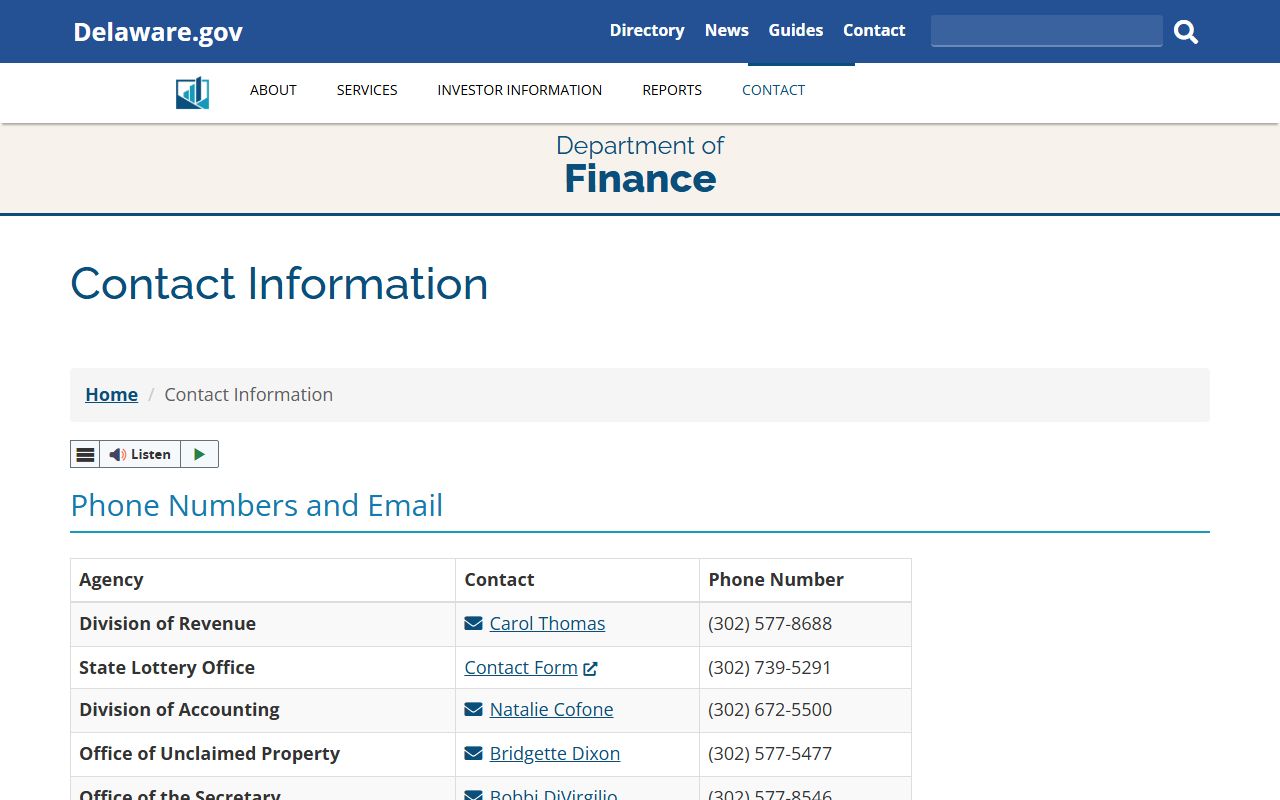Open the ReadSpeaker menu icon
Image resolution: width=1280 pixels, height=800 pixels.
[x=85, y=454]
